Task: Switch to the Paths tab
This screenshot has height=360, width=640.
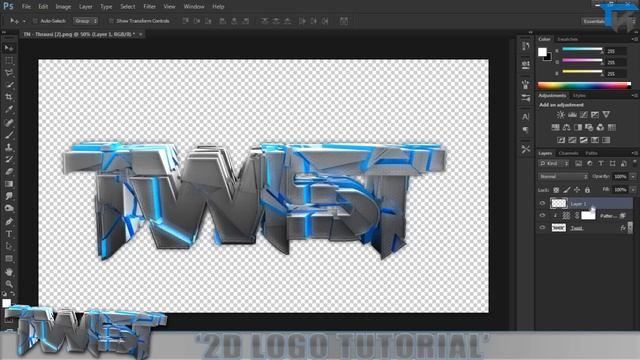Action: (x=591, y=153)
